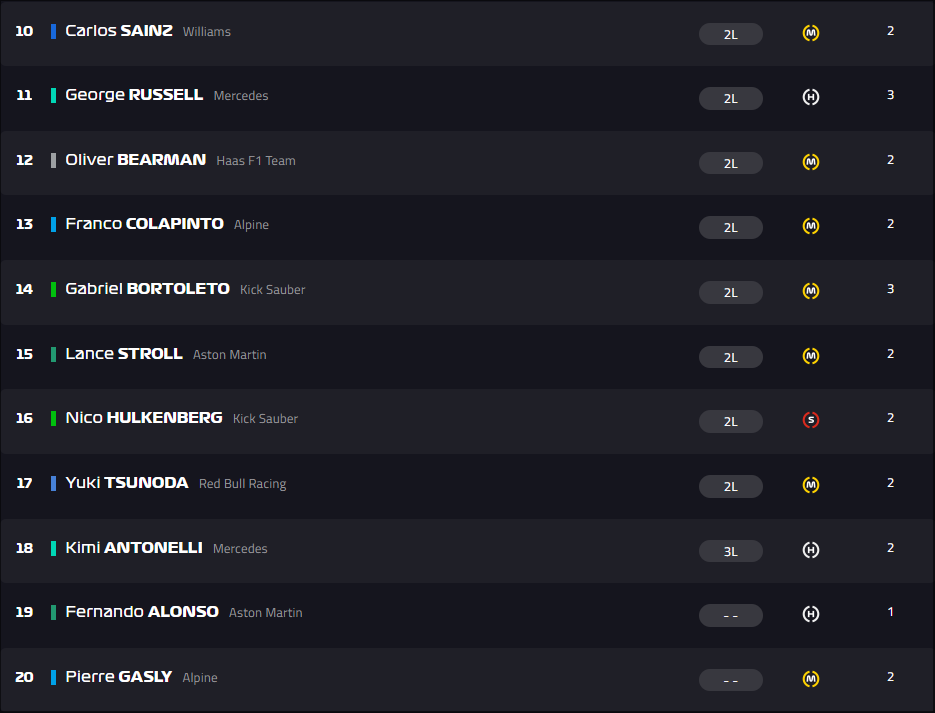
Task: Click the Williams blue team color bar
Action: coord(53,31)
